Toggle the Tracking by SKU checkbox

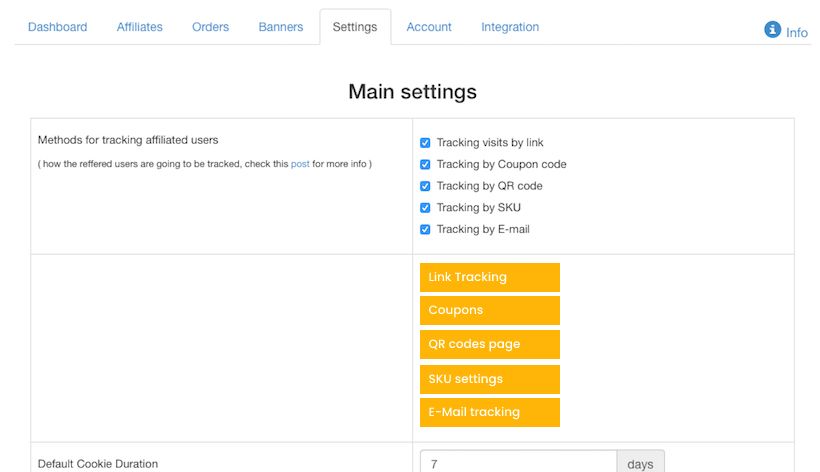click(426, 208)
